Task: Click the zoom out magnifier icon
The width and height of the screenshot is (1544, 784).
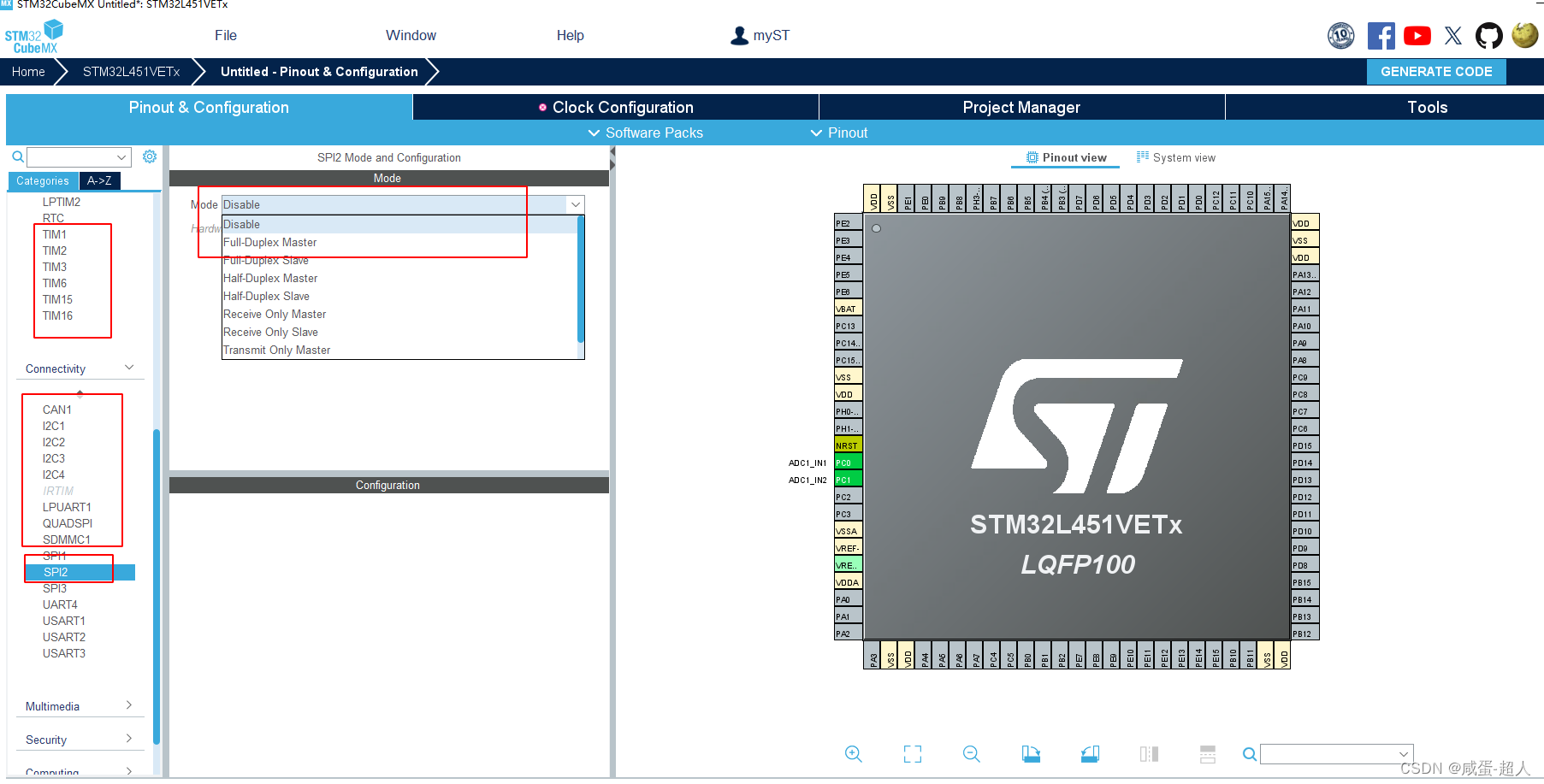Action: pyautogui.click(x=971, y=753)
